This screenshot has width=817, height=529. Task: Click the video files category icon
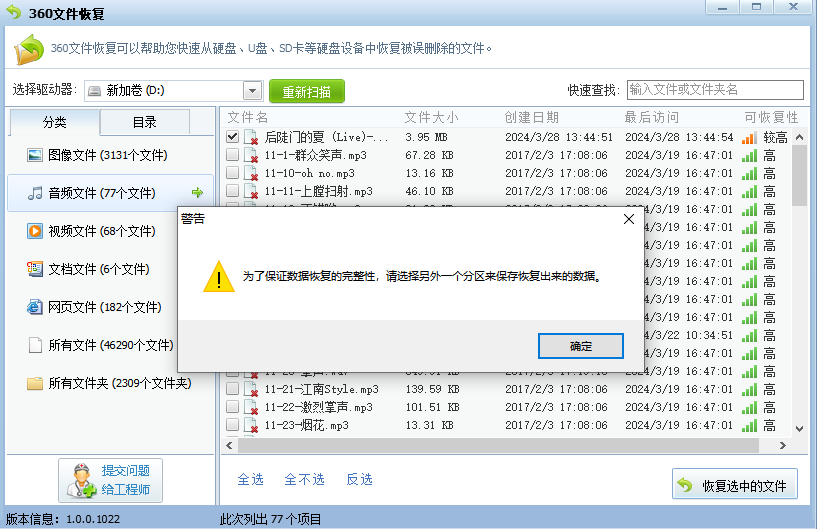[35, 231]
